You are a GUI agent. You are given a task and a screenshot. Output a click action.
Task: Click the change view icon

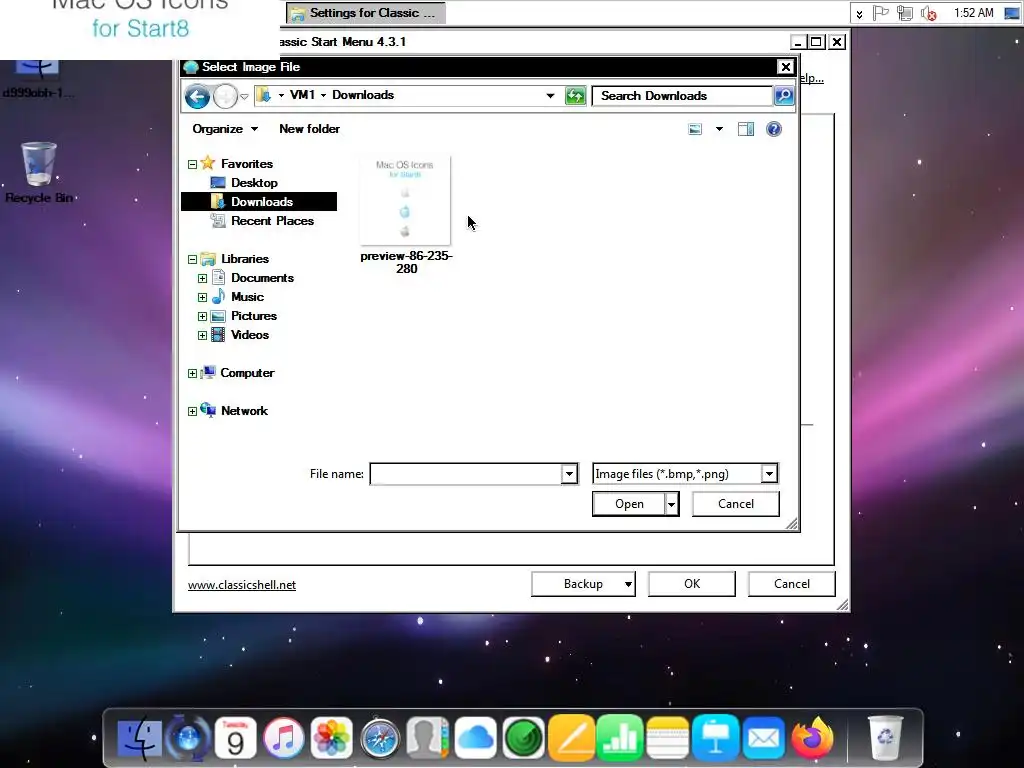tap(695, 129)
